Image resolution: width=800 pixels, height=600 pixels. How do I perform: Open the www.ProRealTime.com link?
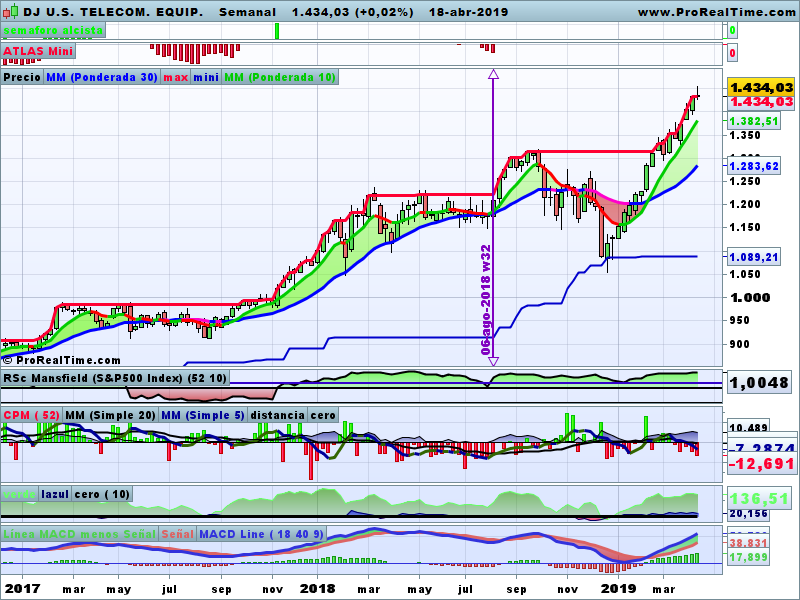[x=717, y=12]
